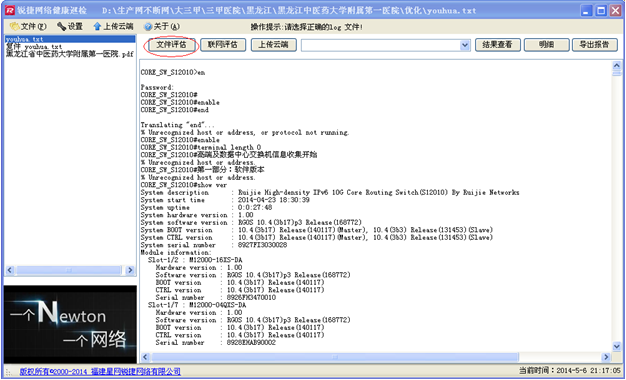
Task: Click the 文件评估 button
Action: click(172, 45)
